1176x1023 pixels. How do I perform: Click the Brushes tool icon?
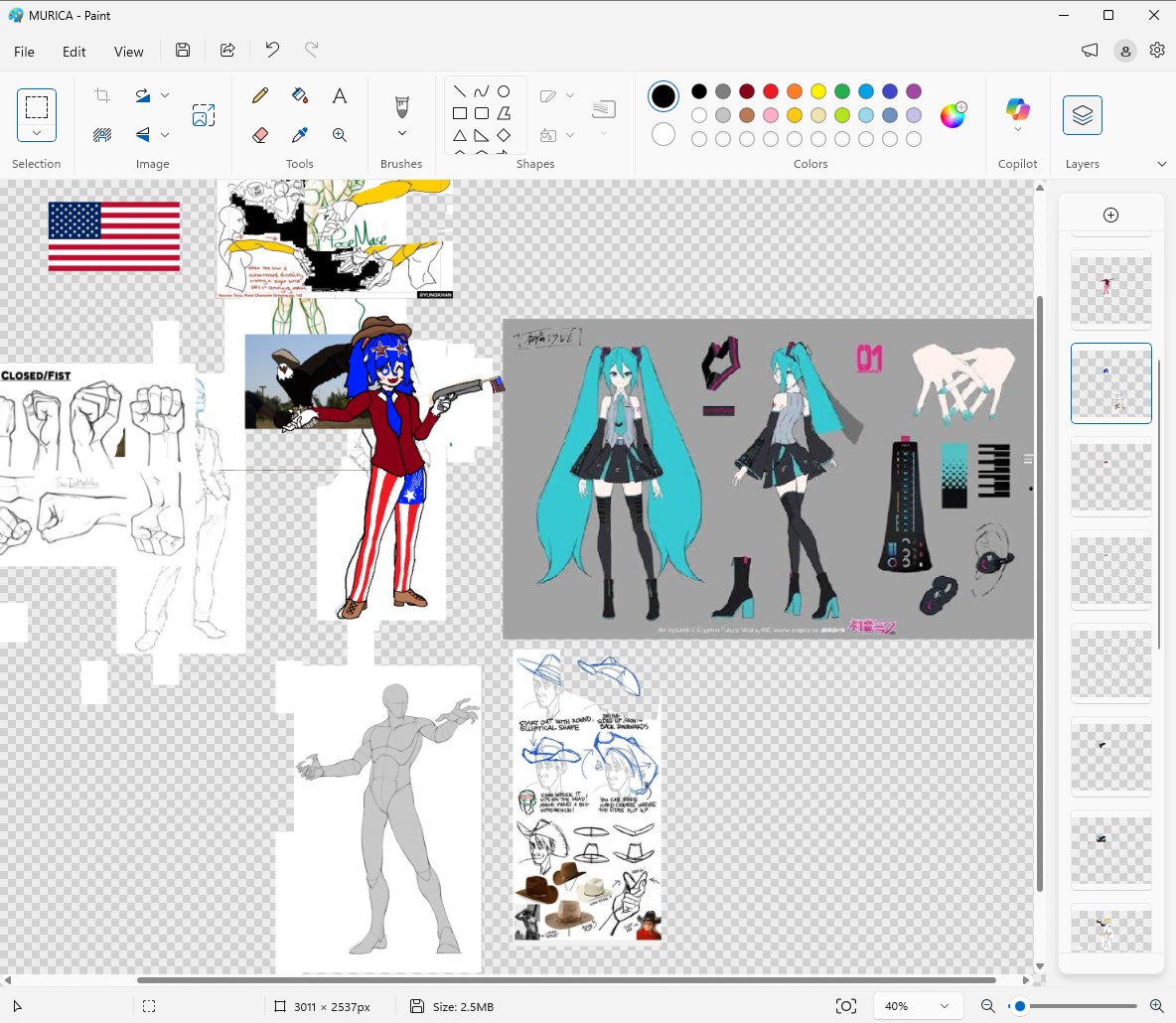[402, 106]
